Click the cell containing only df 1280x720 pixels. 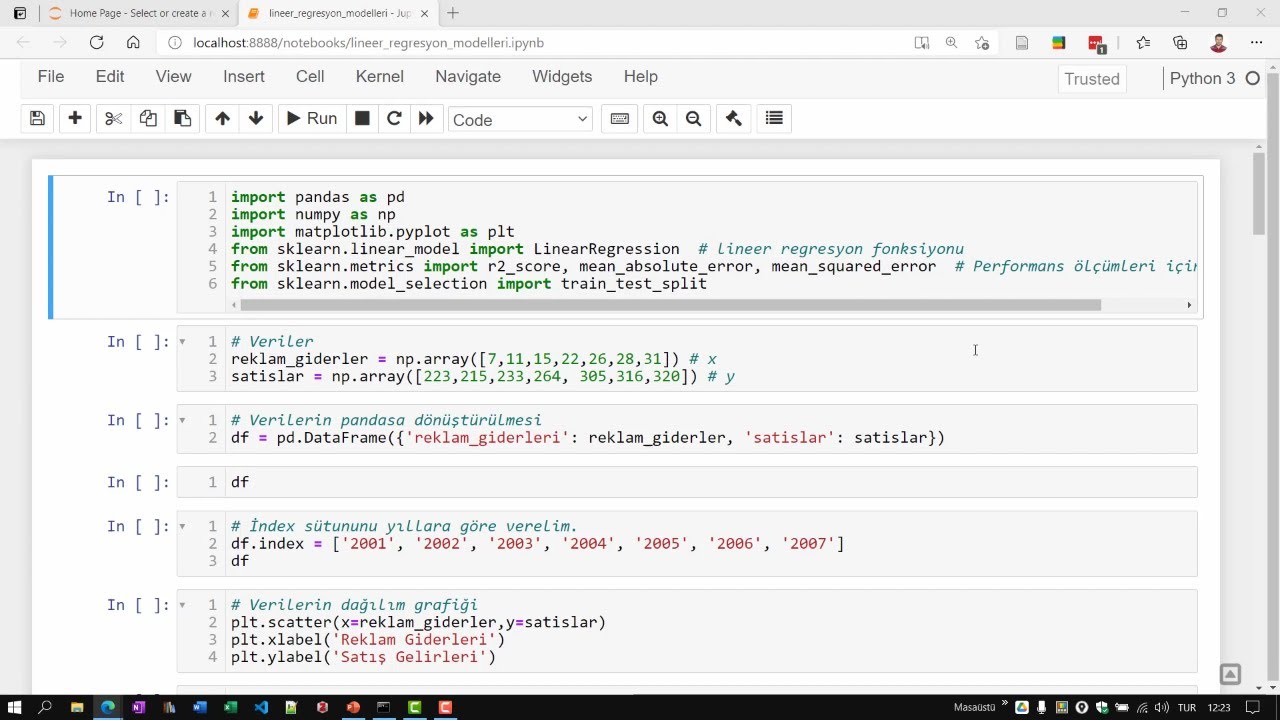[687, 482]
